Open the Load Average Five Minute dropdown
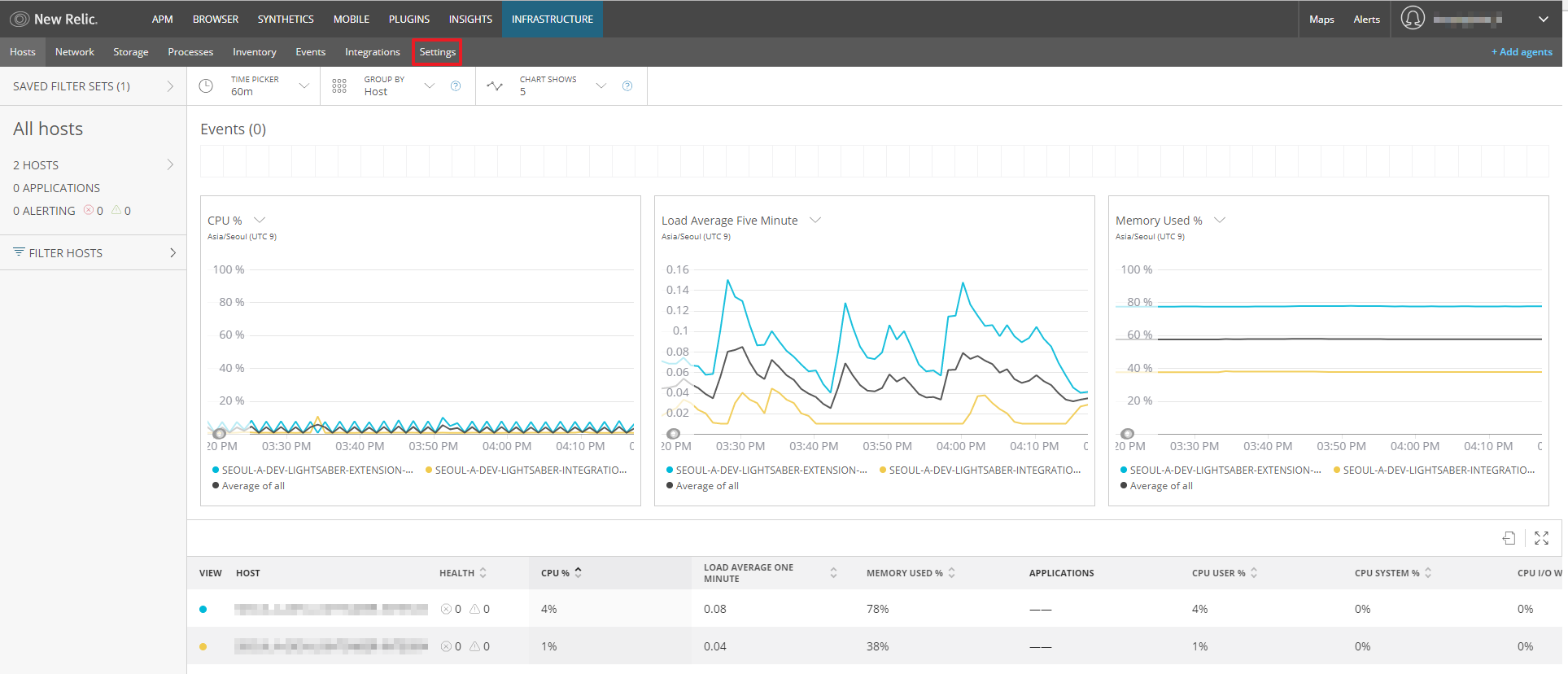 tap(815, 220)
